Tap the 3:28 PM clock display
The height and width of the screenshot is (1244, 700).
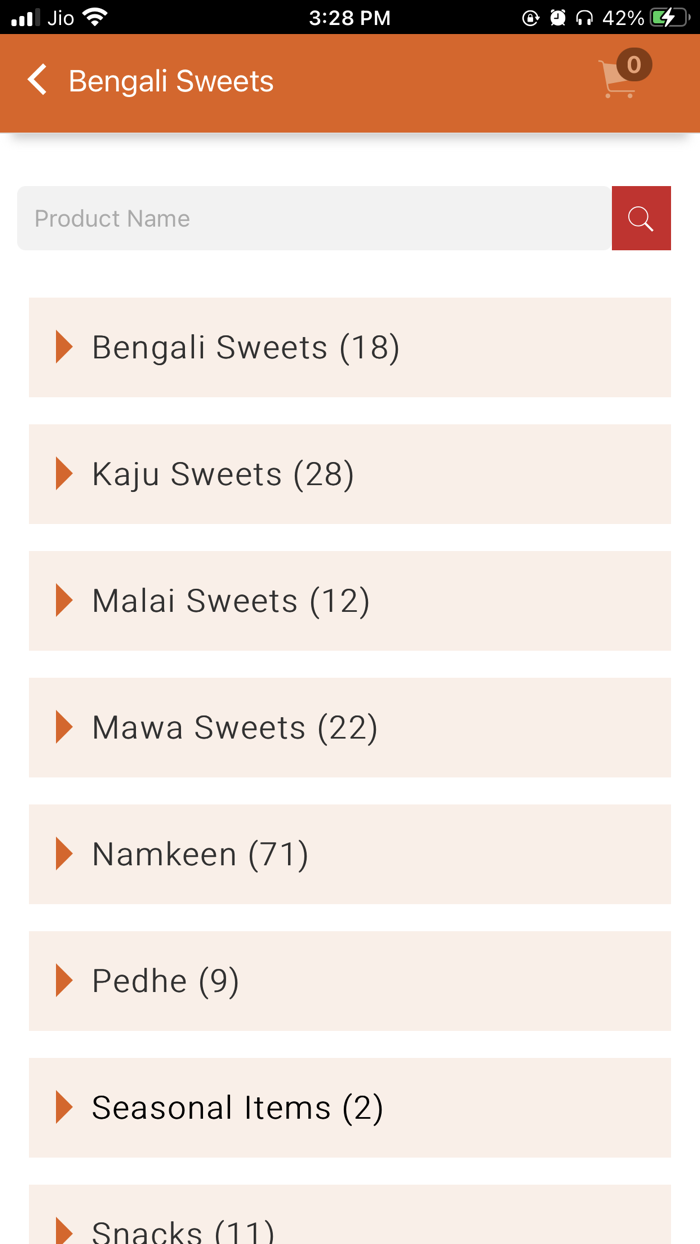click(349, 16)
